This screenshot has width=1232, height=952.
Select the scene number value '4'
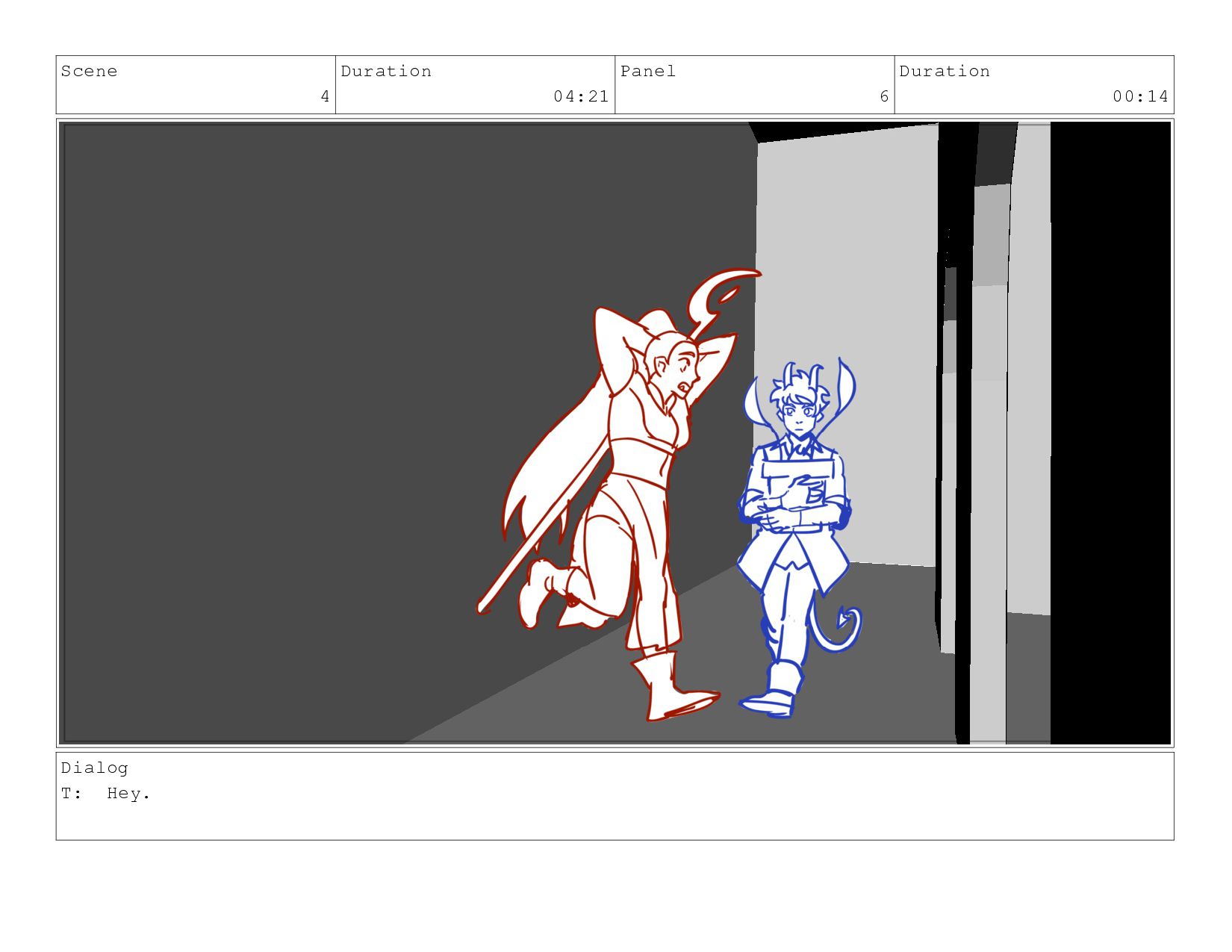pyautogui.click(x=325, y=96)
